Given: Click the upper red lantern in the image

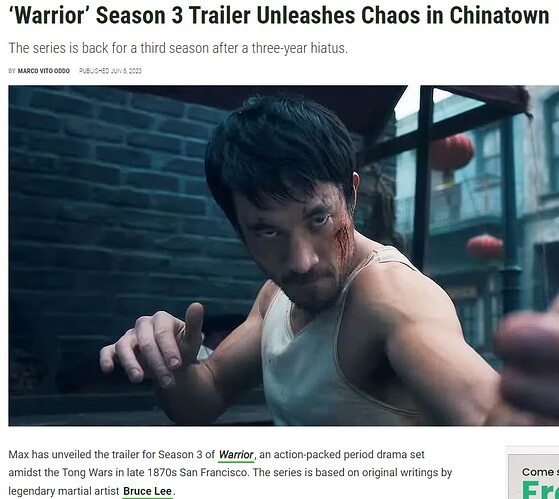Looking at the screenshot, I should [452, 153].
